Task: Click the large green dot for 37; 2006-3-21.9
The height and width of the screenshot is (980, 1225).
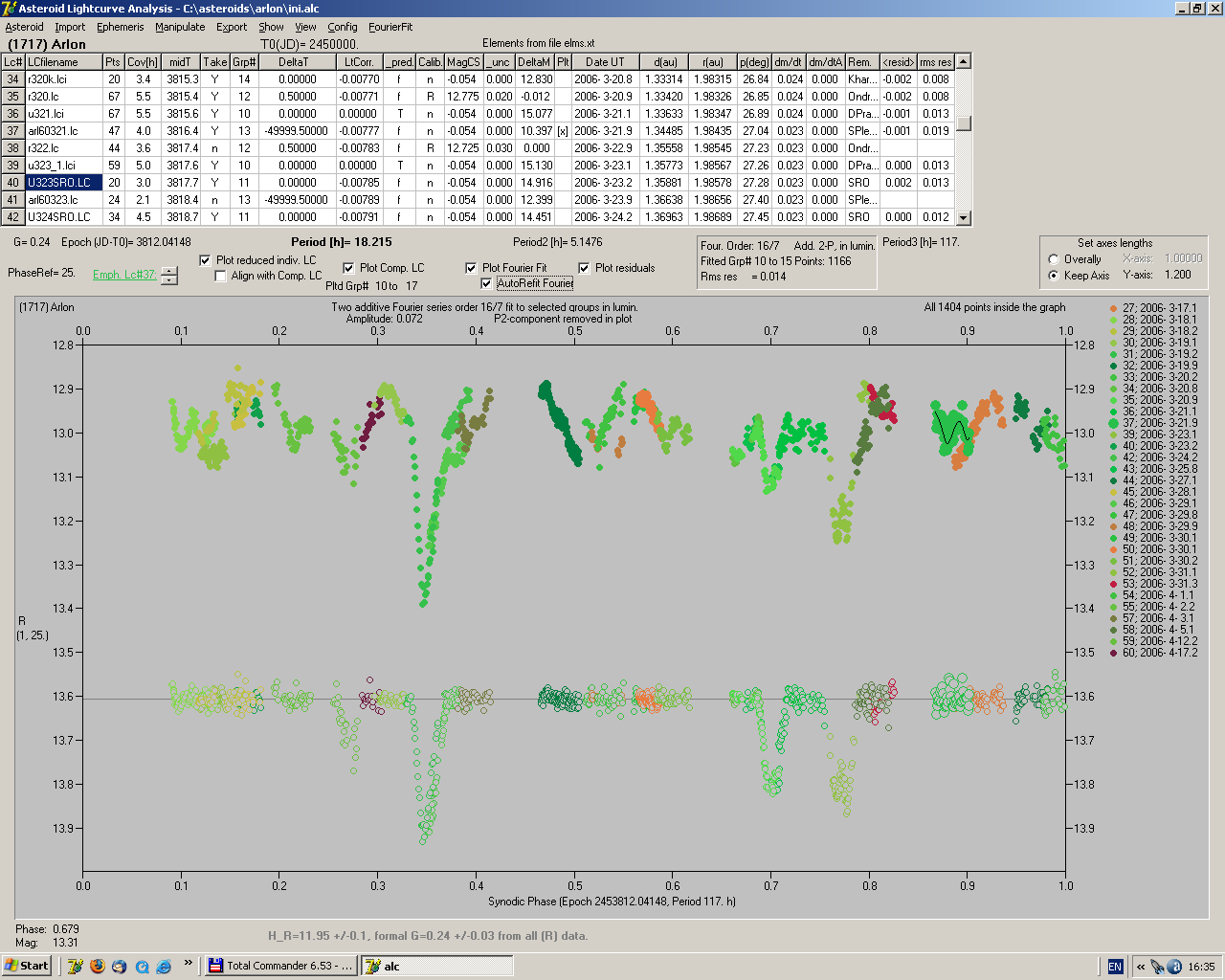Action: tap(1113, 423)
